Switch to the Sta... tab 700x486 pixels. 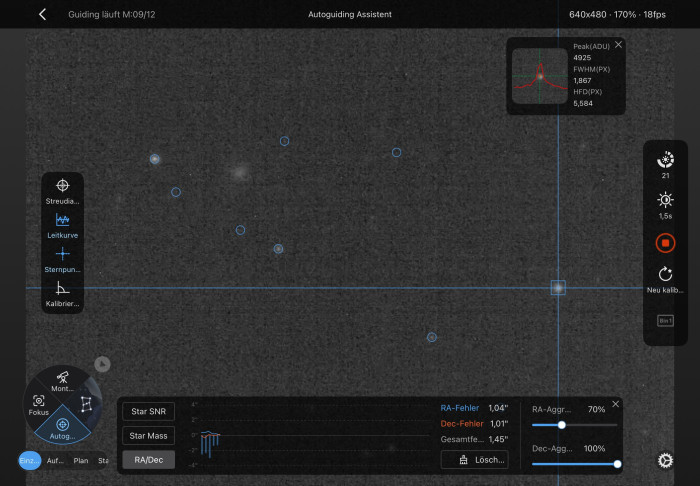tap(103, 461)
